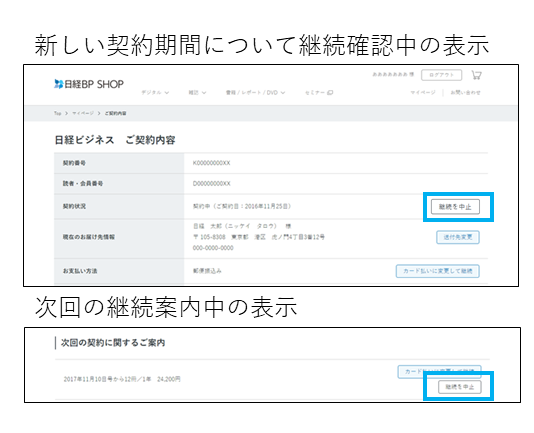This screenshot has width=534, height=433.
Task: Open the shopping cart icon
Action: [476, 75]
